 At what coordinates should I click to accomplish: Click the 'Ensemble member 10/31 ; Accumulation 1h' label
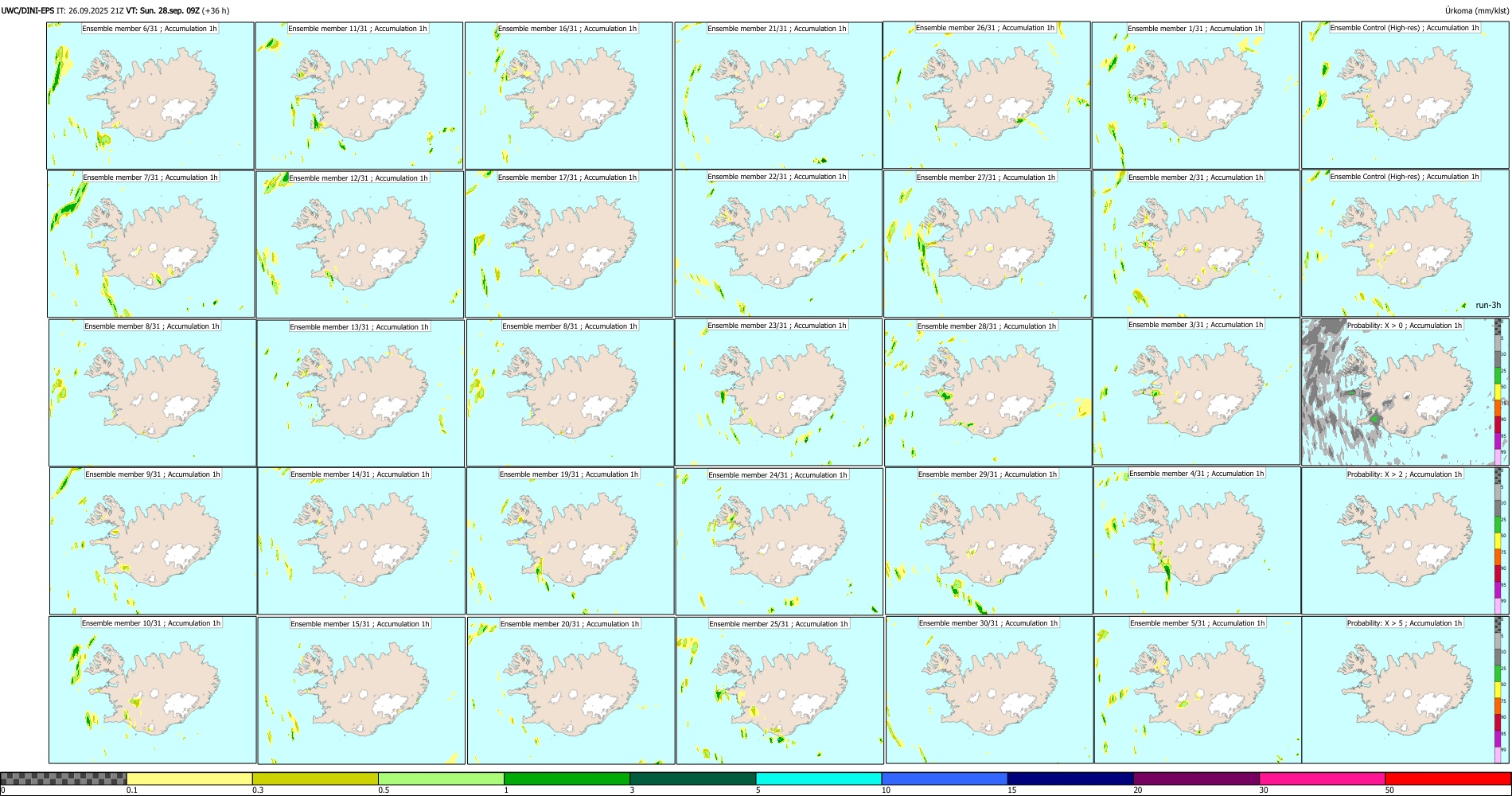point(151,623)
